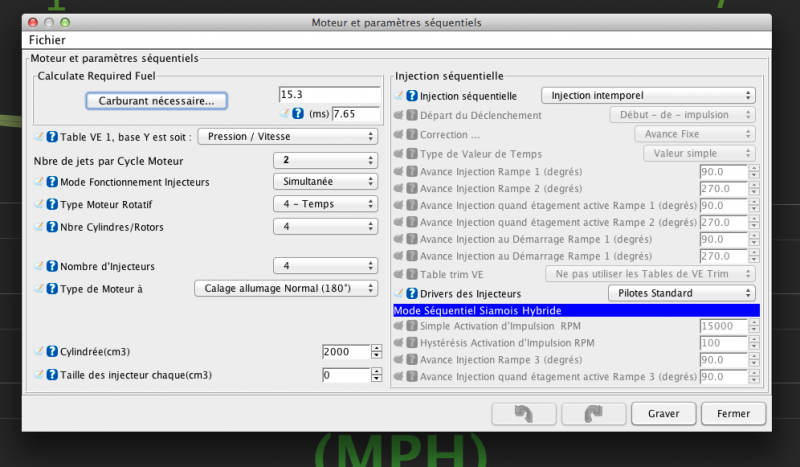Open help for Nombre d'Injecteurs
The width and height of the screenshot is (800, 467).
click(52, 266)
